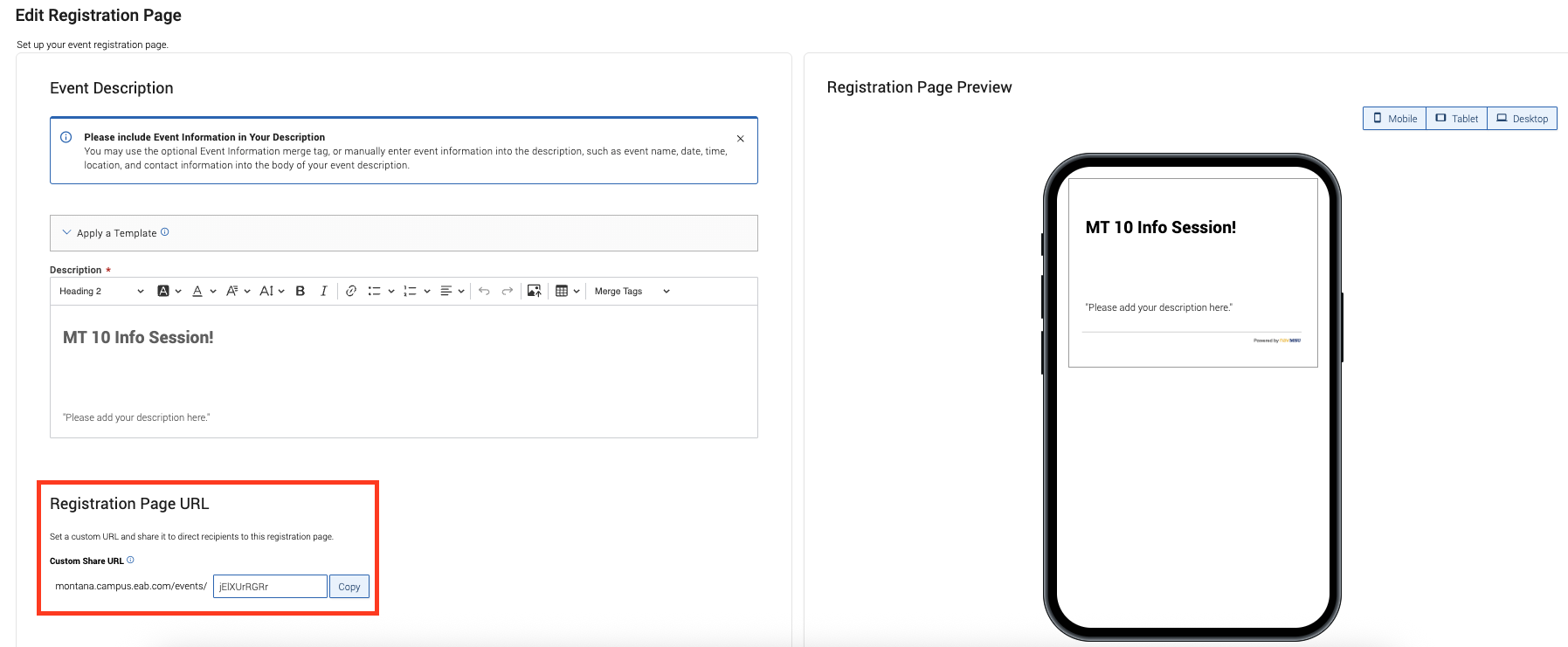Open the Merge Tags dropdown
This screenshot has width=1568, height=647.
[x=632, y=292]
